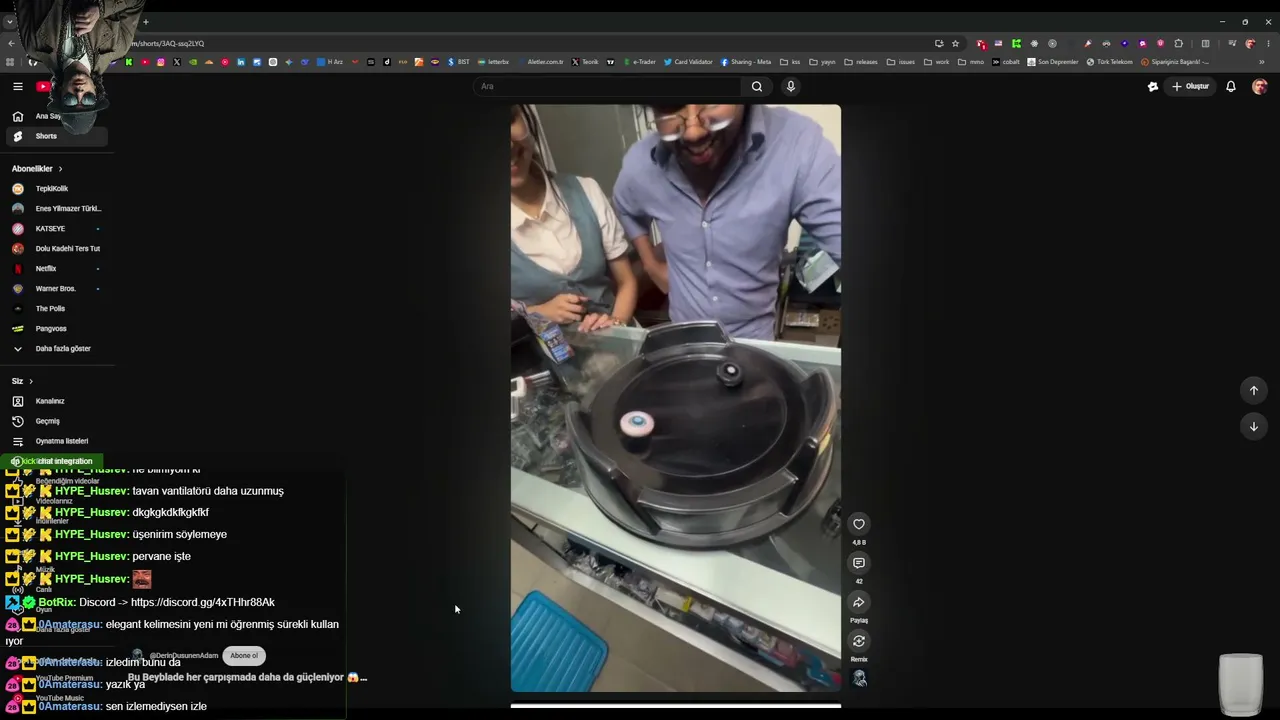The width and height of the screenshot is (1280, 720).
Task: Open the releases bookmarks folder
Action: (x=861, y=62)
